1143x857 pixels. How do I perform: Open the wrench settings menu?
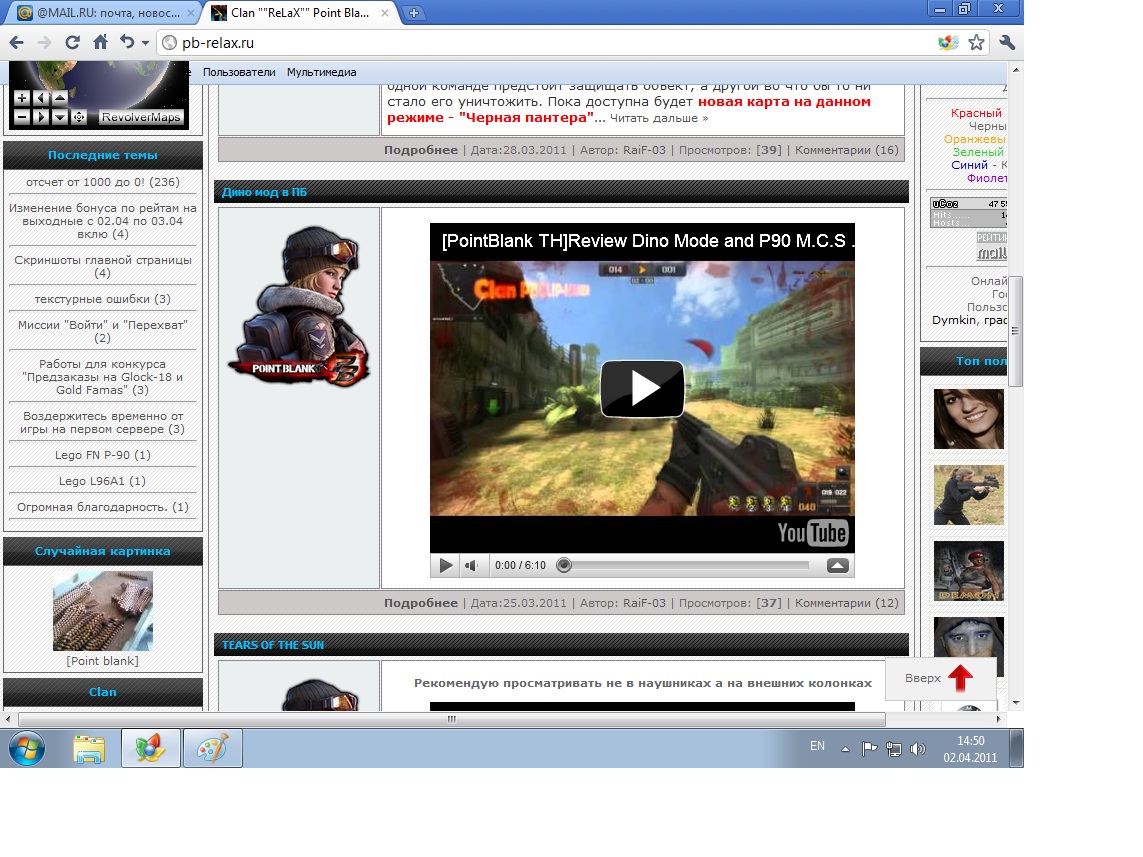(1006, 43)
